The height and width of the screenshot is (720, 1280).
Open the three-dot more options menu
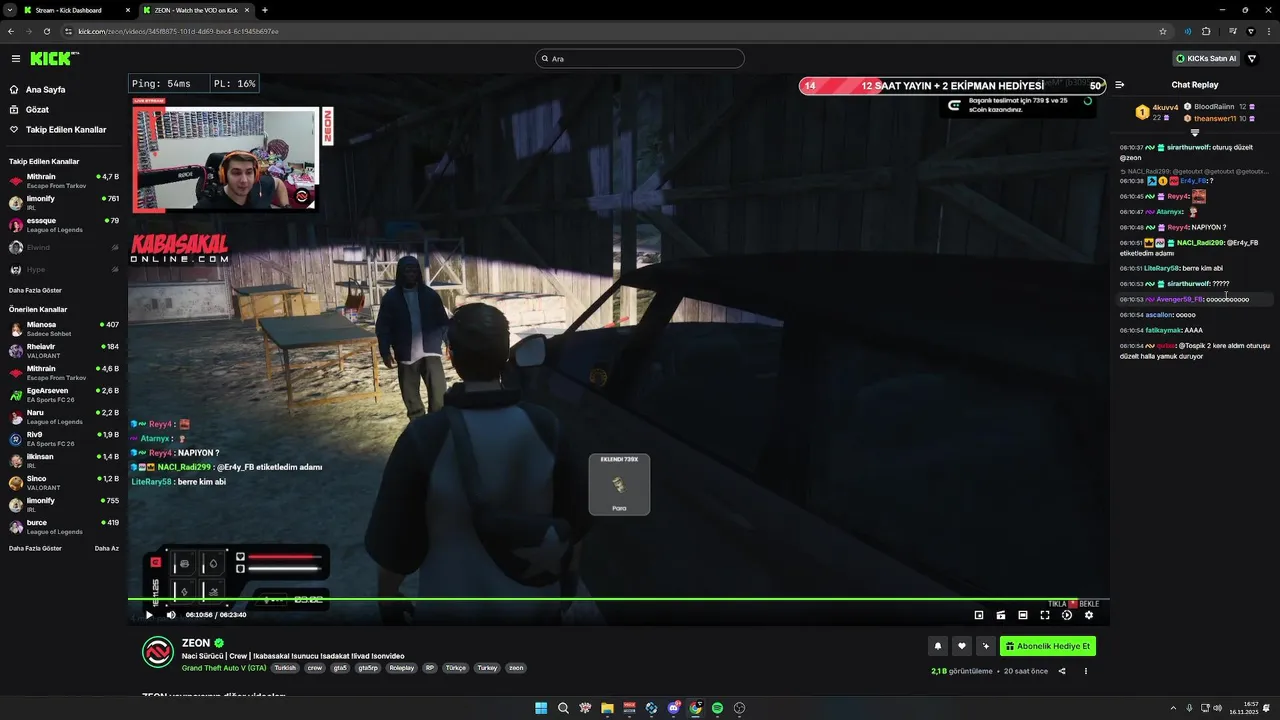(x=1086, y=671)
